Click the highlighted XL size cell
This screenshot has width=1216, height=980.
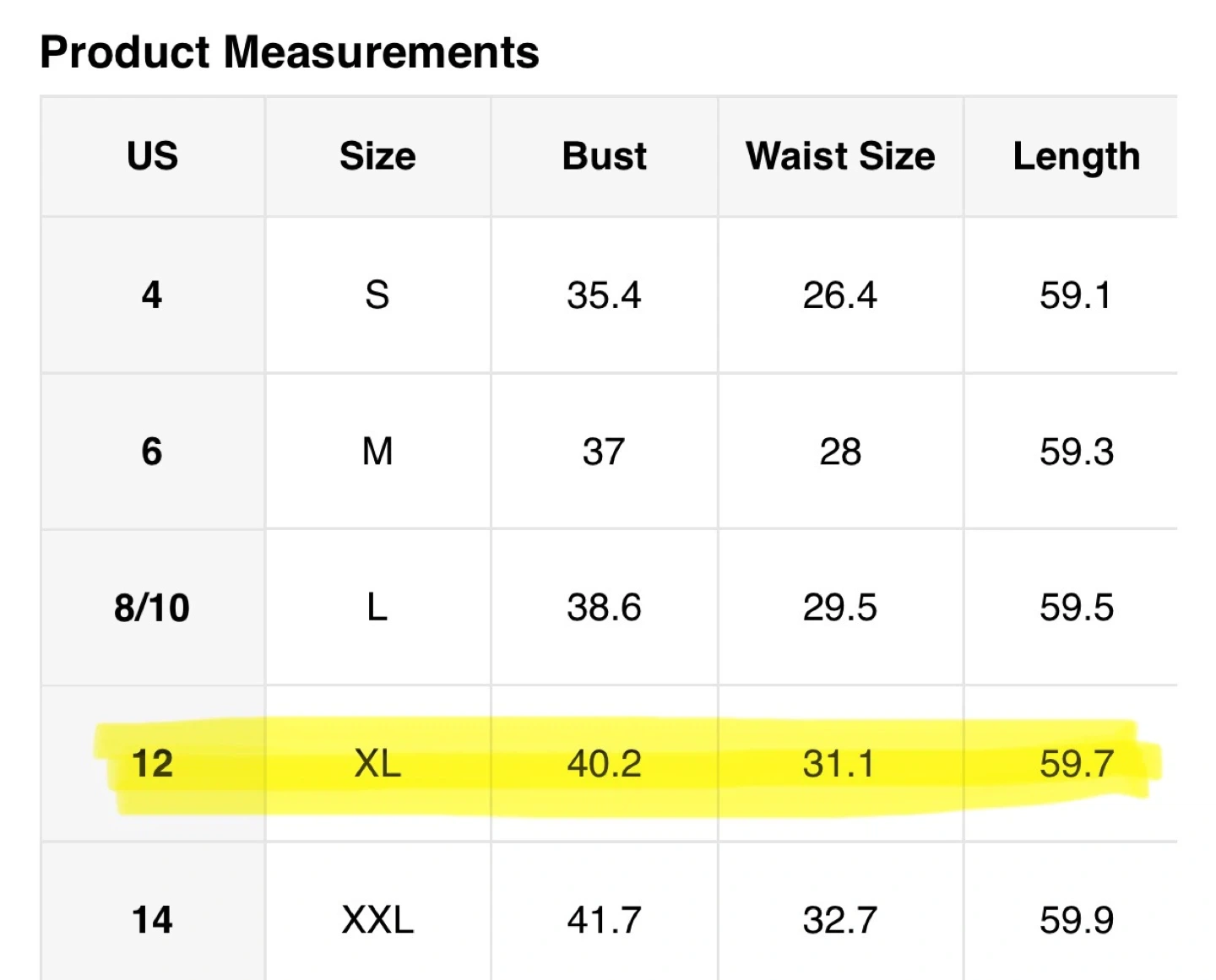[377, 764]
